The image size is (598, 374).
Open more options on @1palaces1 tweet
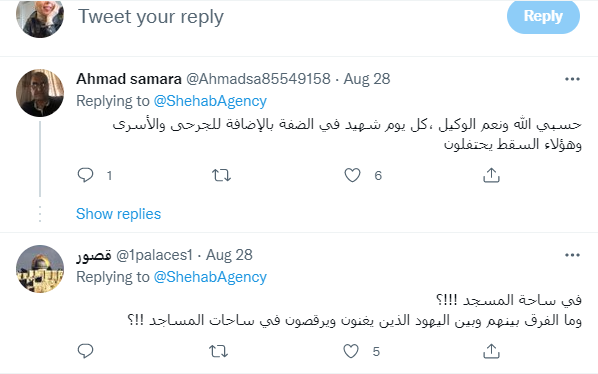[x=572, y=255]
